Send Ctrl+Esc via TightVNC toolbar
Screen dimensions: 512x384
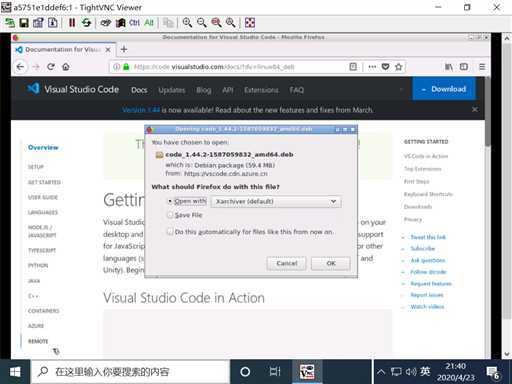(x=120, y=23)
